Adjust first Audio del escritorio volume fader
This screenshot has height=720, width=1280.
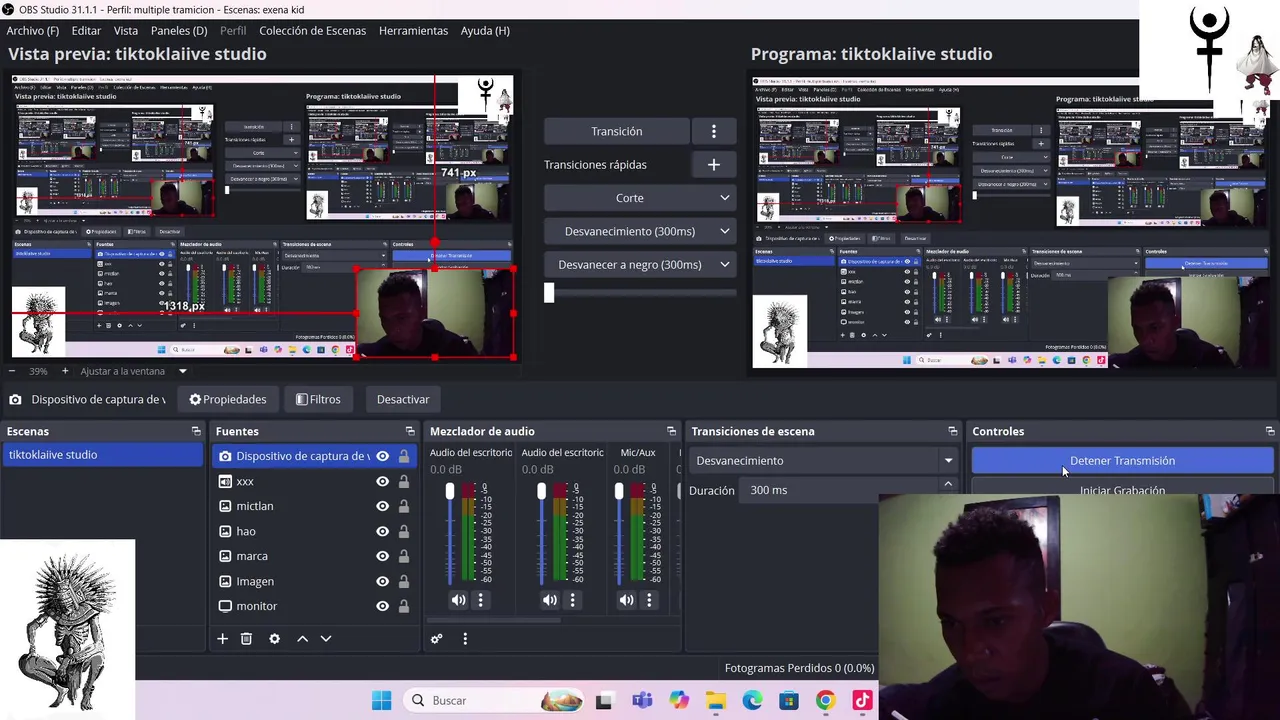tap(449, 491)
